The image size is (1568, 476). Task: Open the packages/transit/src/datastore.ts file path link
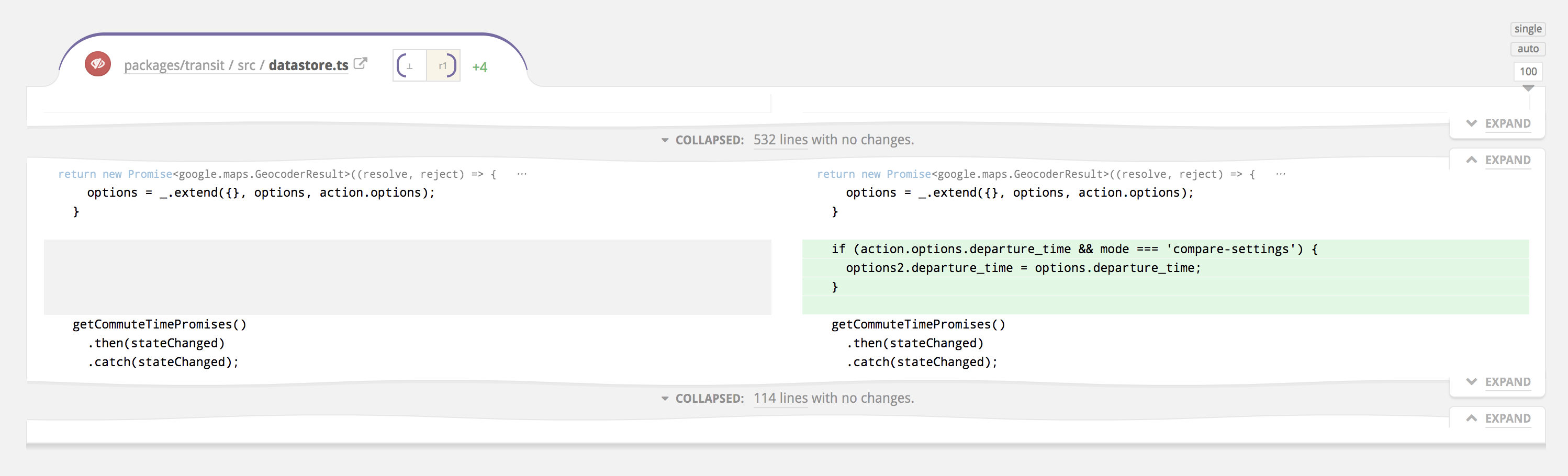[x=236, y=65]
